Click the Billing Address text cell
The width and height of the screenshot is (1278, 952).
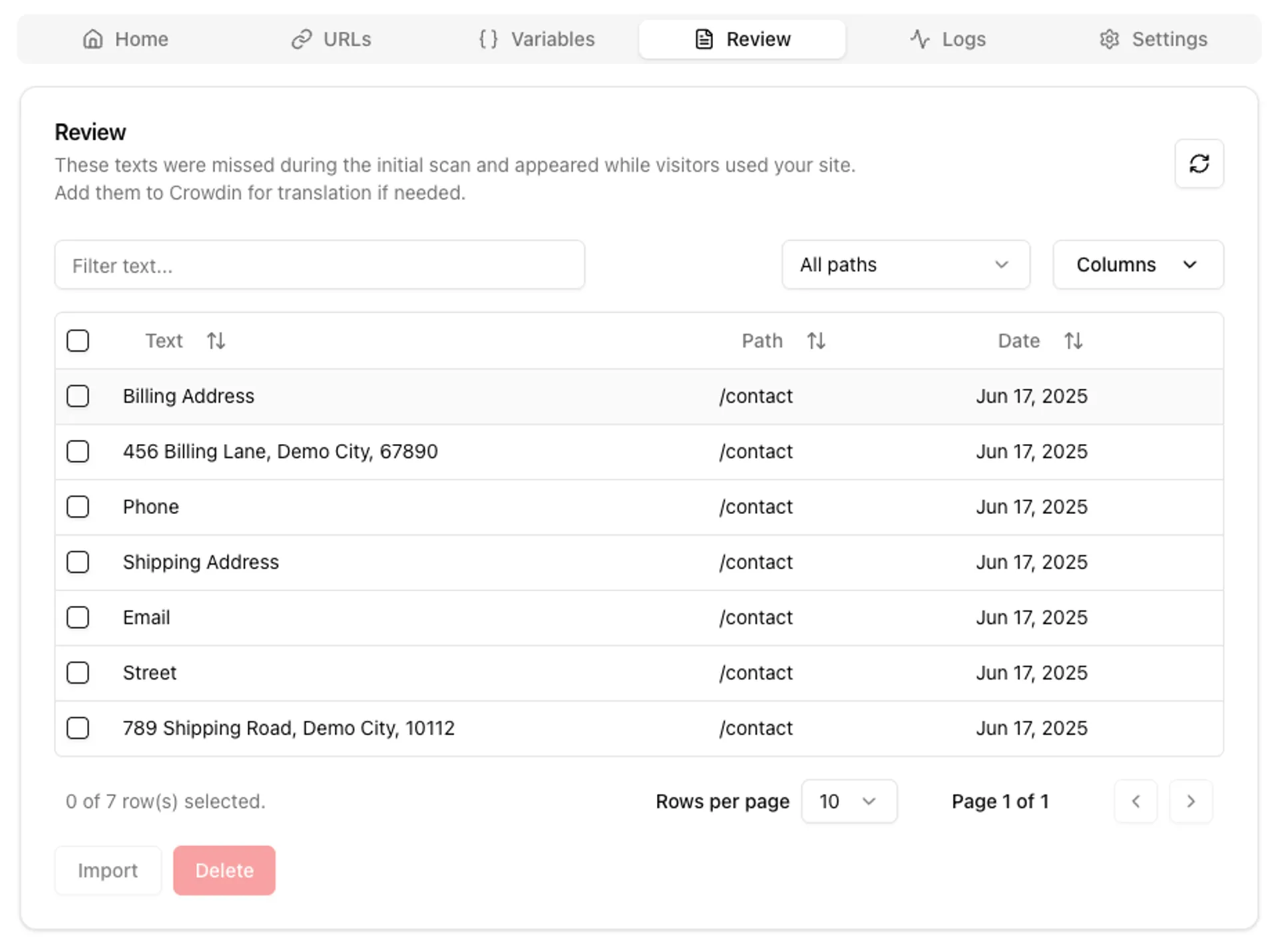tap(188, 396)
